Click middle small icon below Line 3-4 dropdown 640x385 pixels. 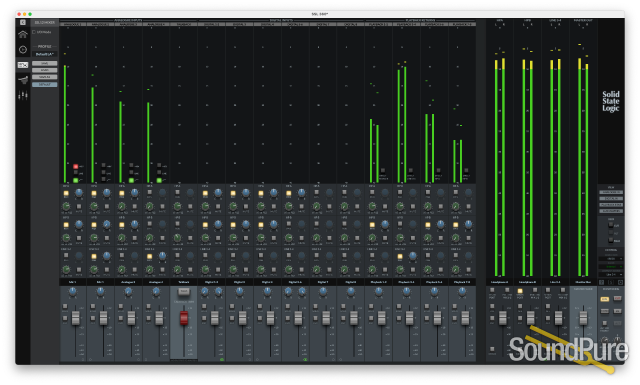pyautogui.click(x=611, y=283)
